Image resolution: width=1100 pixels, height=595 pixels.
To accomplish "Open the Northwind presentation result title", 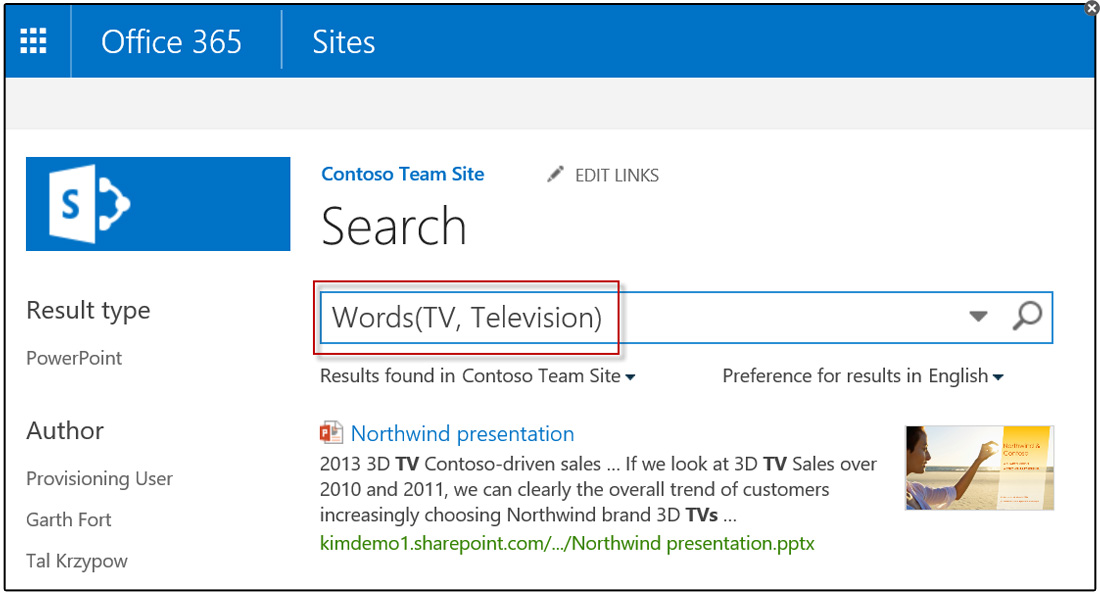I will click(462, 434).
